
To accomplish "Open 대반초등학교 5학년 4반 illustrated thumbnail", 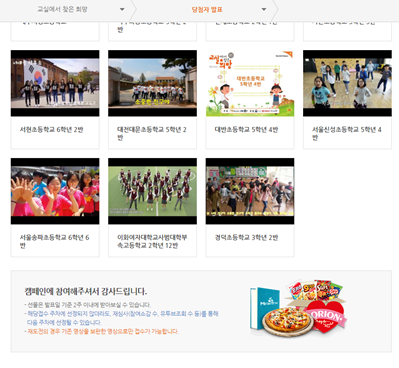I will [250, 83].
